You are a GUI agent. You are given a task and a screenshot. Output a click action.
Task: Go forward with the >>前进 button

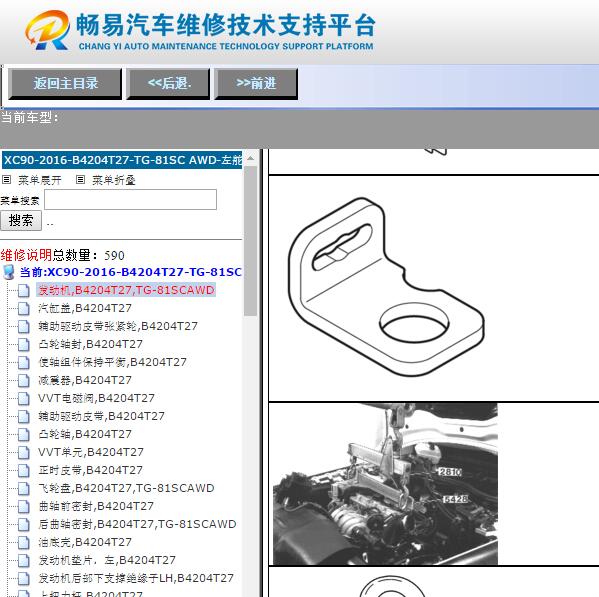[x=256, y=83]
